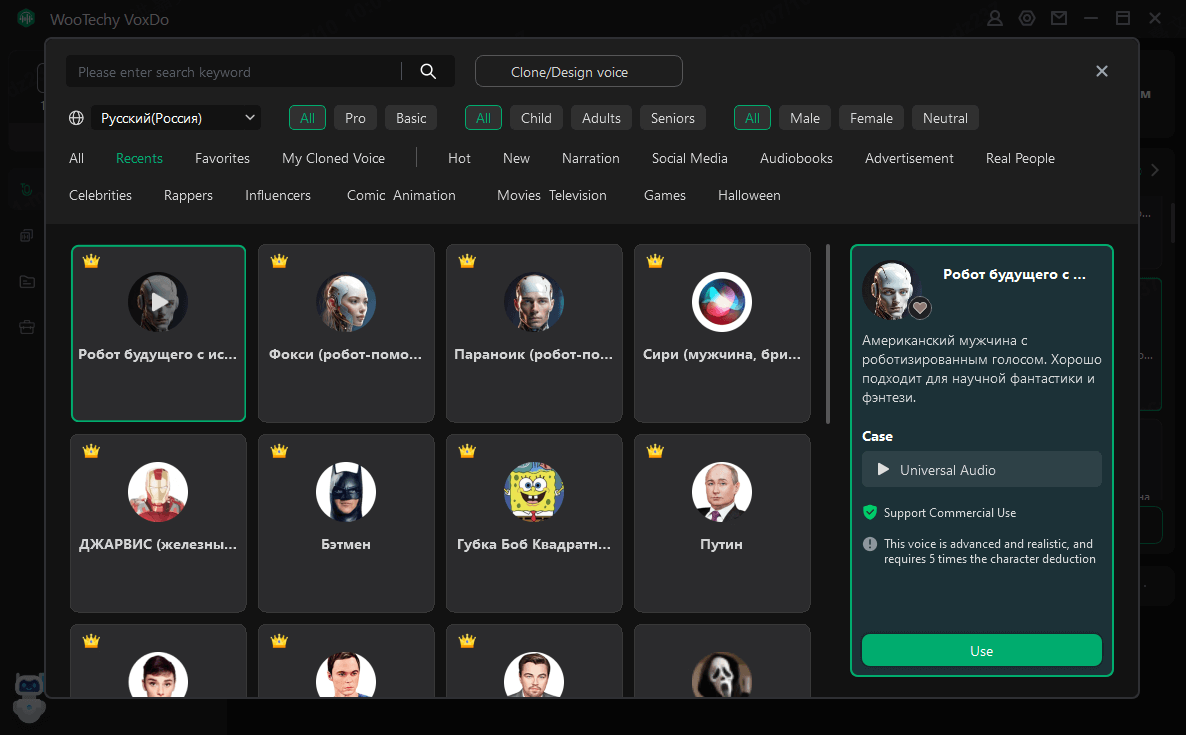Viewport: 1186px width, 735px height.
Task: Close the voice selection dialog
Action: click(1102, 71)
